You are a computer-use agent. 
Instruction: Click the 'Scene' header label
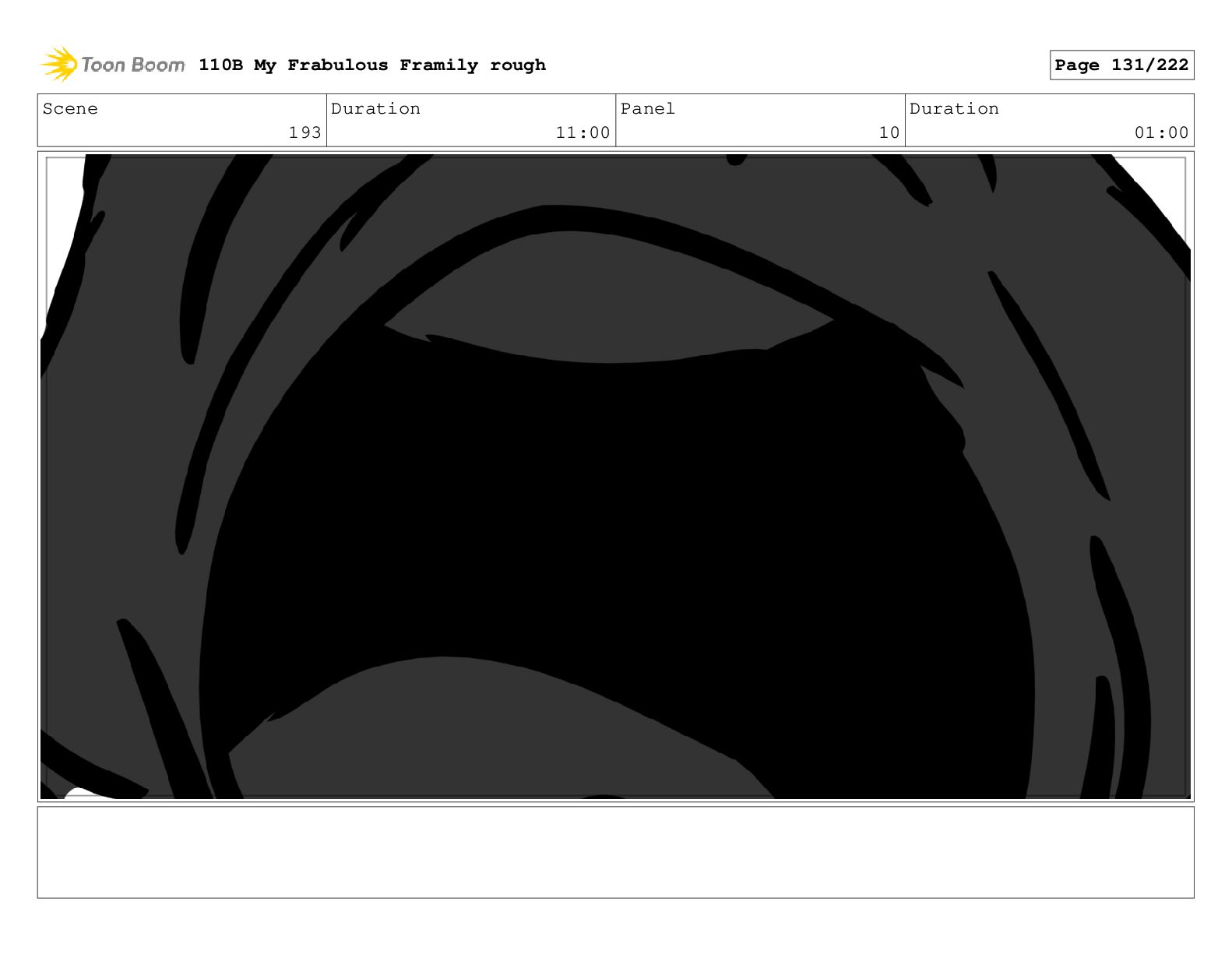70,109
